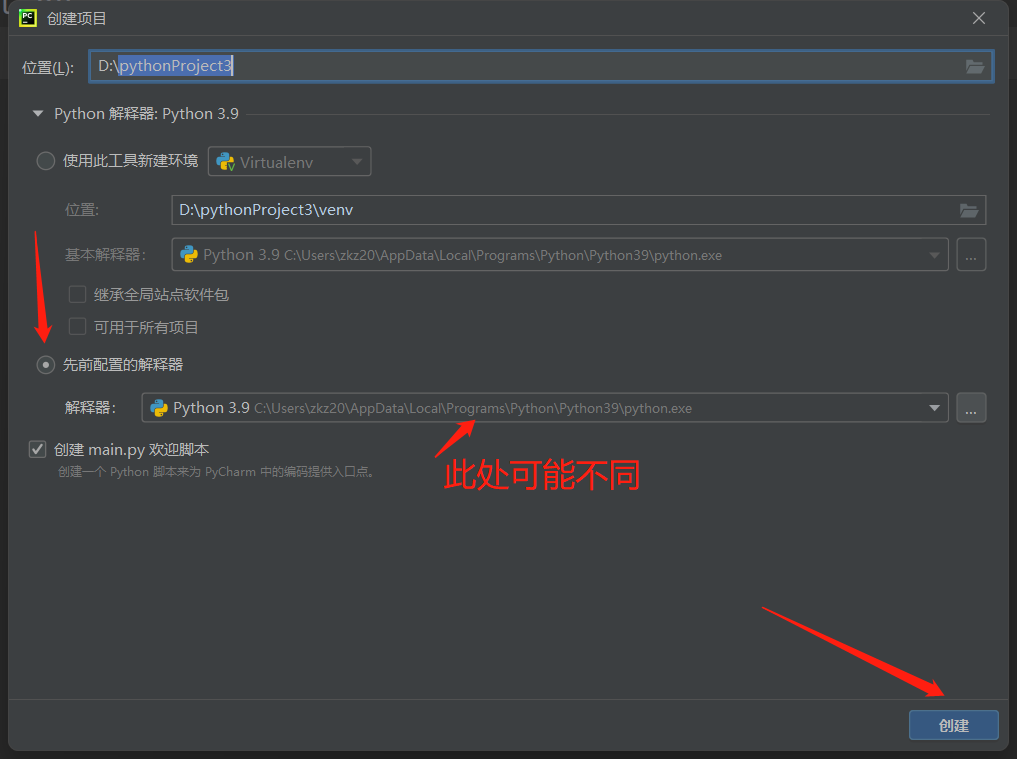Click the 创建 button
1017x759 pixels.
(953, 725)
